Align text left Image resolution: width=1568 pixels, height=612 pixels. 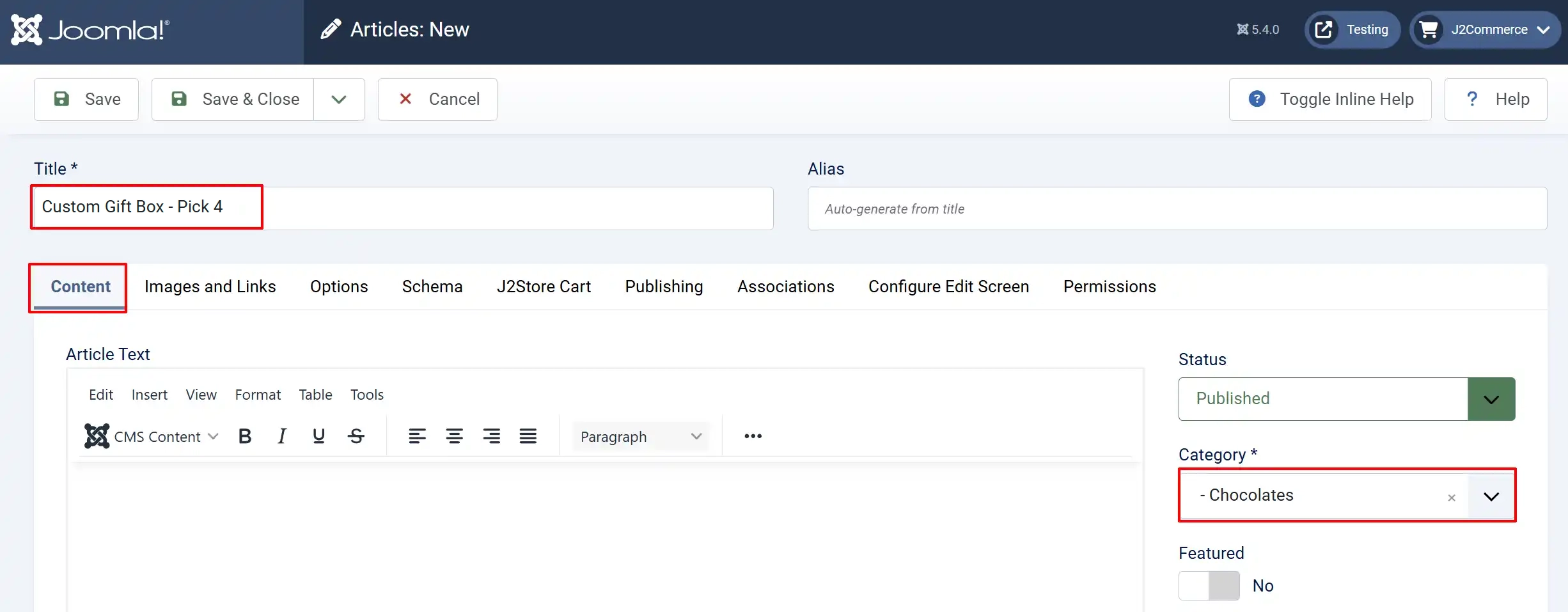(417, 436)
